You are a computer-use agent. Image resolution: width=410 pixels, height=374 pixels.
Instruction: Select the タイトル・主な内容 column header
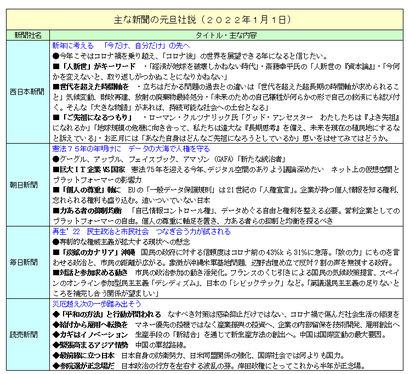pyautogui.click(x=226, y=35)
